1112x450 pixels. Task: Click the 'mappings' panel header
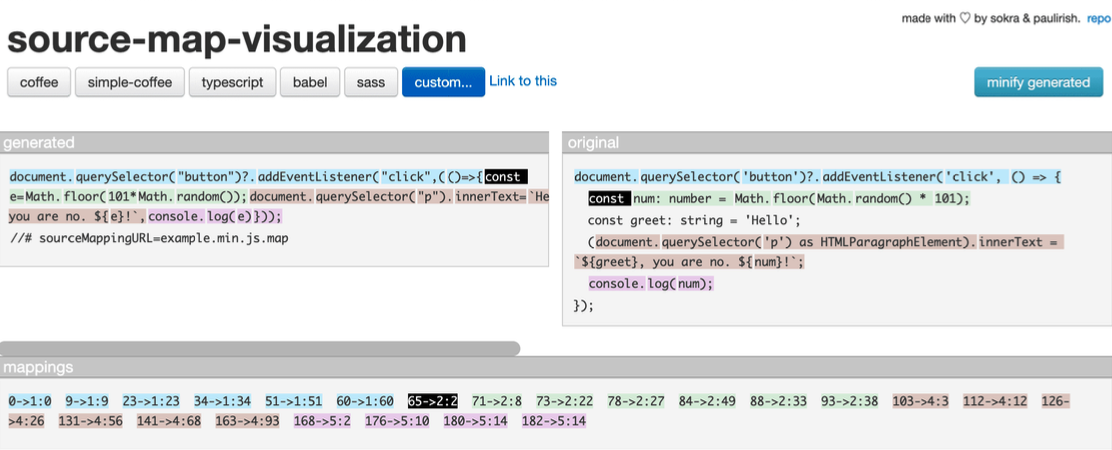point(556,367)
